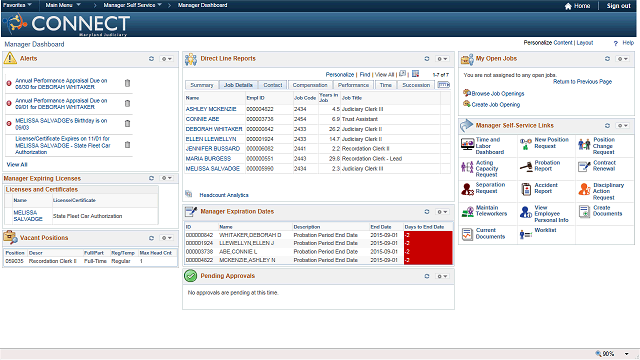The image size is (640, 360).
Task: Open the Probation Report gavel icon
Action: [526, 166]
